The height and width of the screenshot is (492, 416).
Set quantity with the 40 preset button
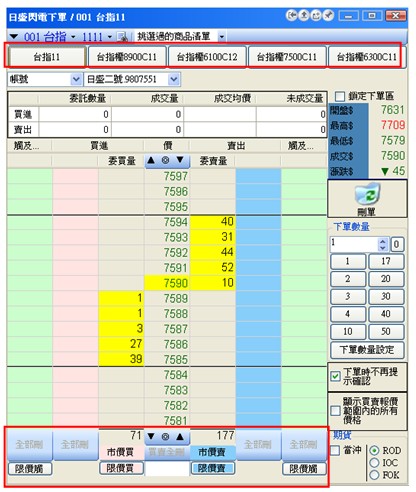[386, 314]
